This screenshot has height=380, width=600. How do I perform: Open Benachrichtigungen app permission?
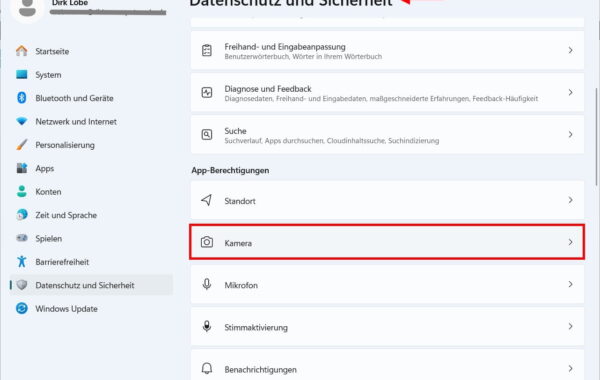coord(387,365)
